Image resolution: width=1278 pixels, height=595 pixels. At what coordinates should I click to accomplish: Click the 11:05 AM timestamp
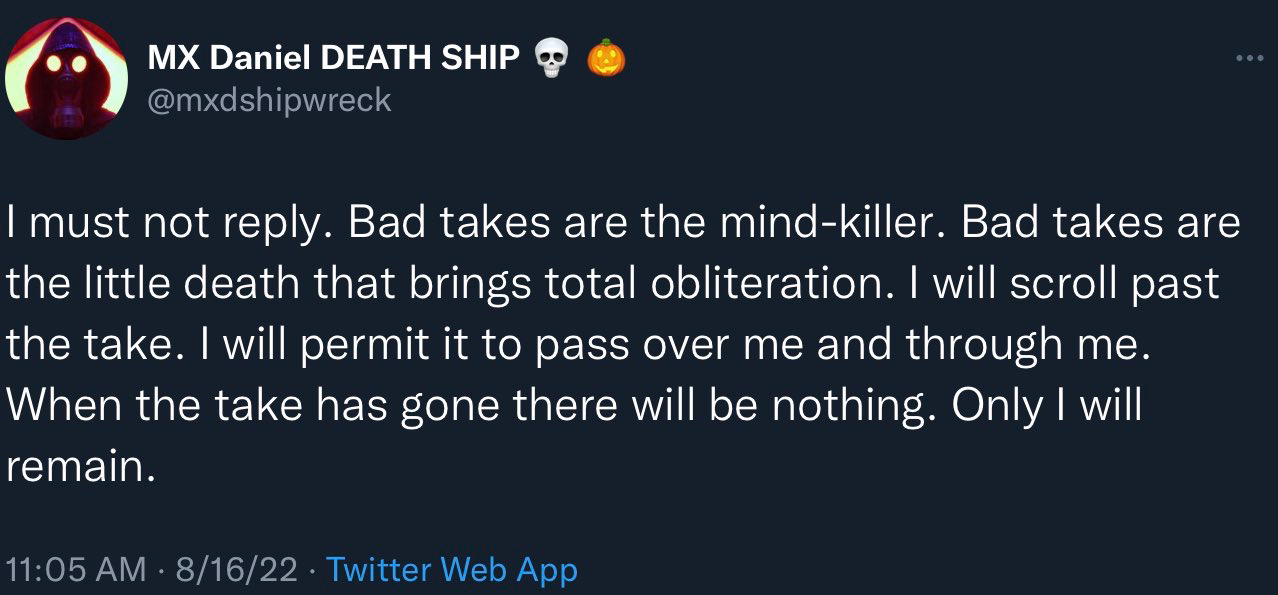point(76,570)
